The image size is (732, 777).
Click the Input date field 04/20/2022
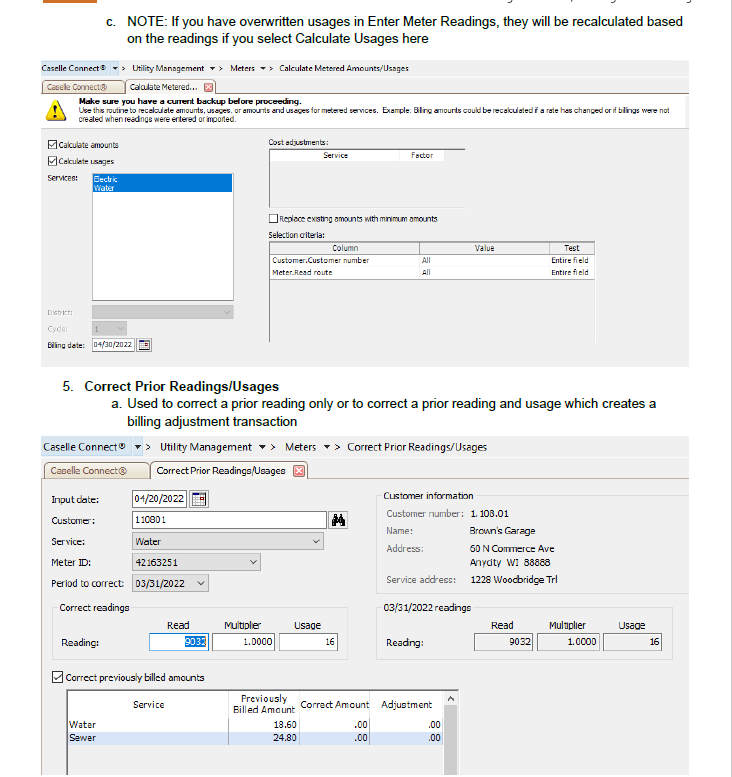point(160,499)
